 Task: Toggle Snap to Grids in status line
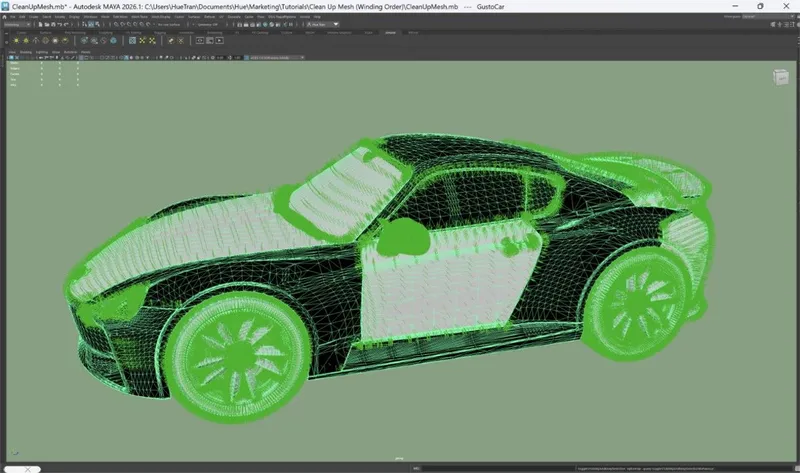click(x=116, y=24)
